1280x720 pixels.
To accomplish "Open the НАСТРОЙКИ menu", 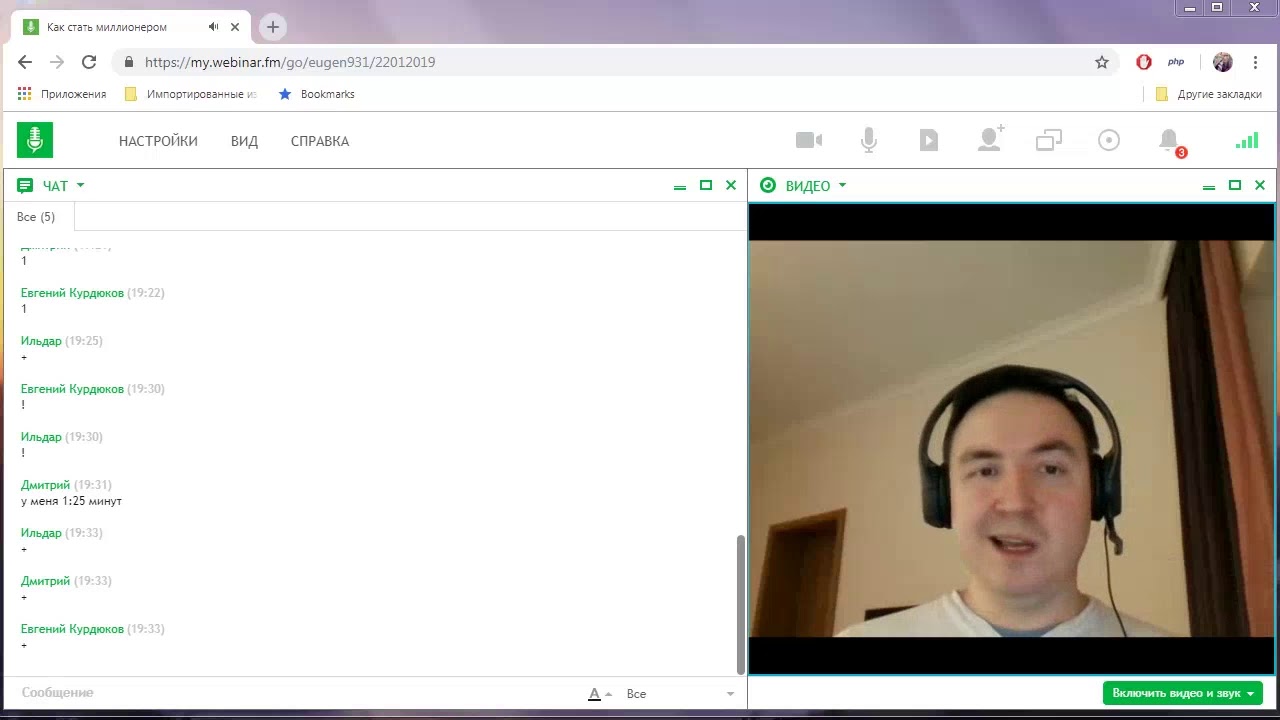I will click(158, 141).
